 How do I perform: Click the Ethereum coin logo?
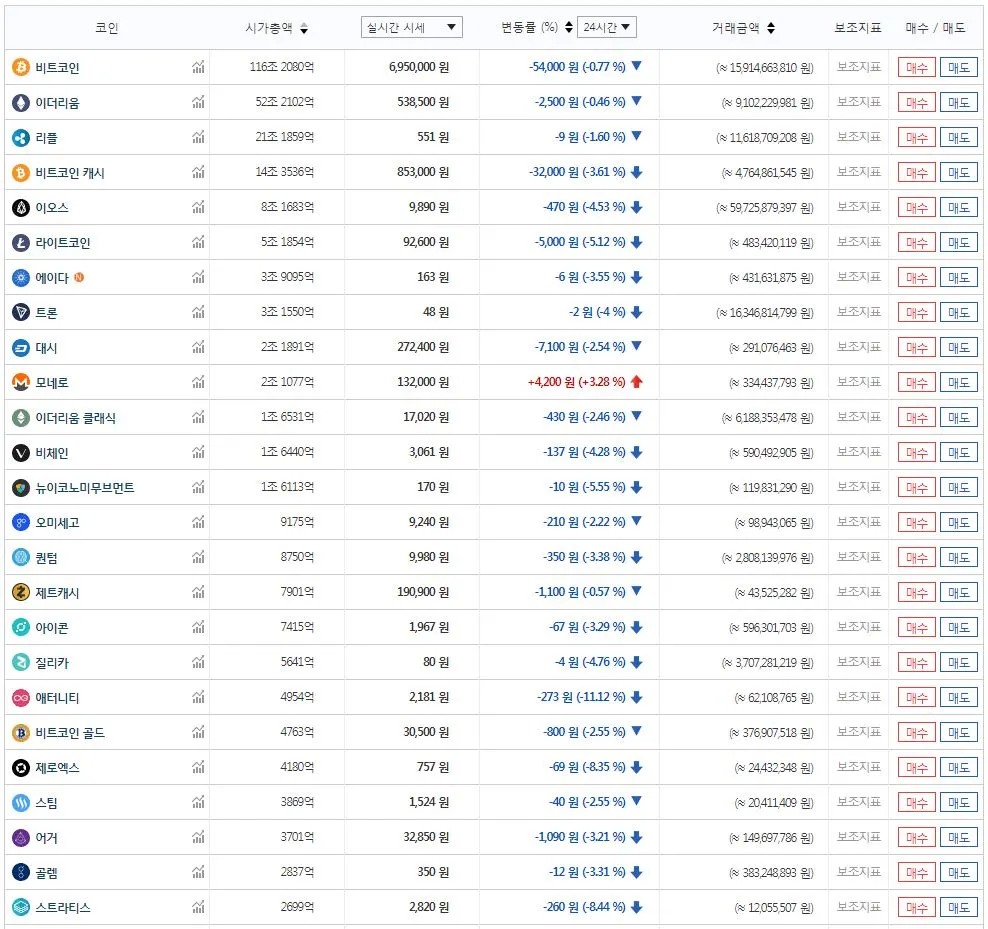[21, 102]
